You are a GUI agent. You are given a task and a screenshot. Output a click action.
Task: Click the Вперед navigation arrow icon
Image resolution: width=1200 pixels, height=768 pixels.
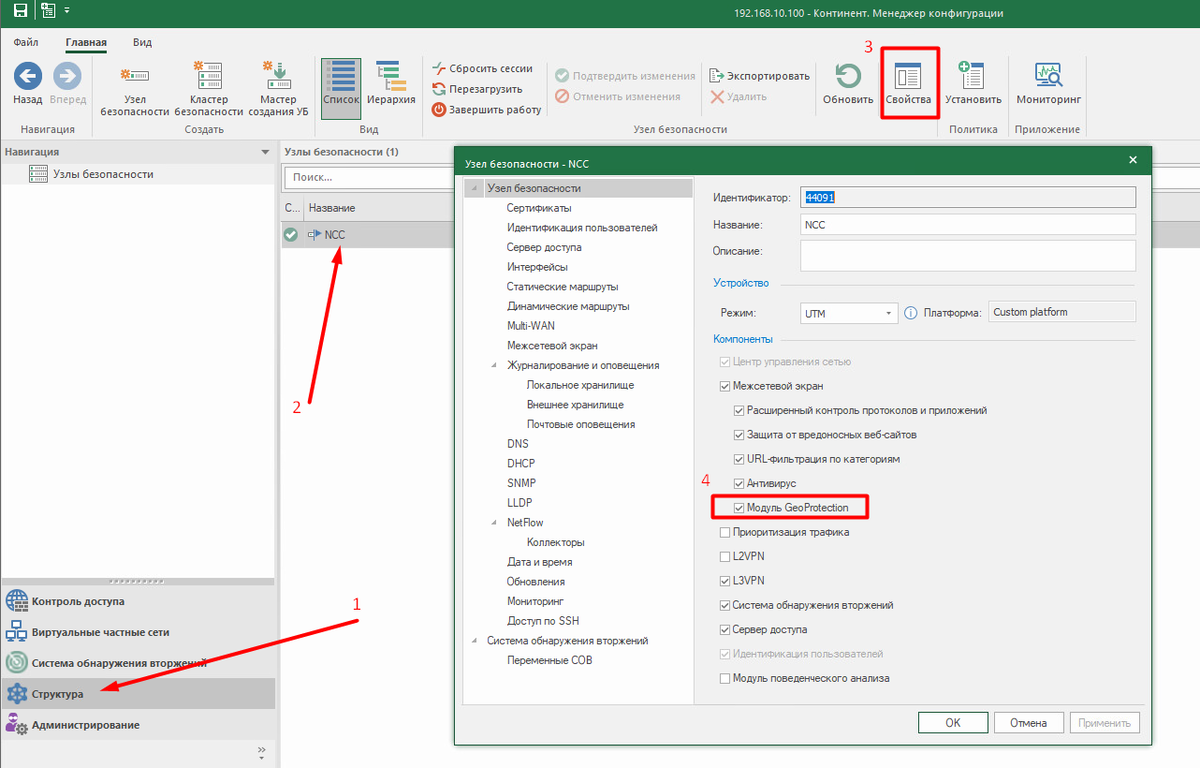[x=67, y=76]
